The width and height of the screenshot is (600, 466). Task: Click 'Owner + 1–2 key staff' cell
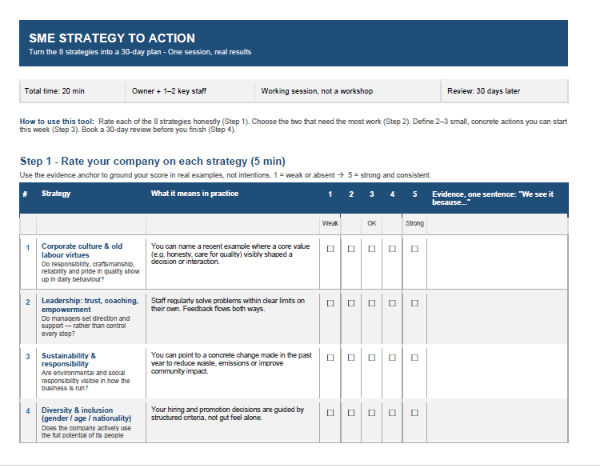190,91
